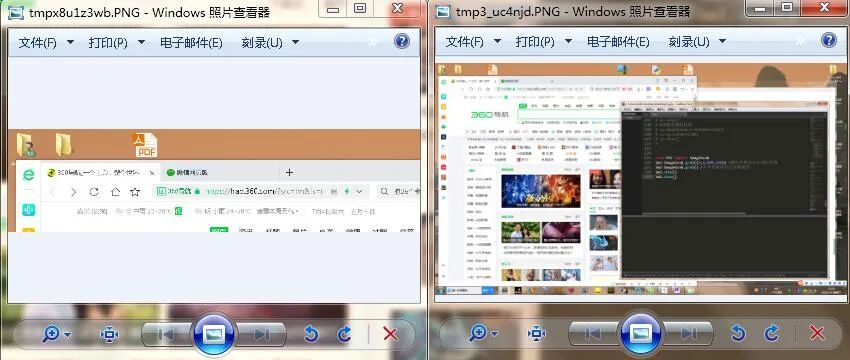The width and height of the screenshot is (850, 360).
Task: Click the zoom magnifier in the right viewer
Action: coord(478,333)
